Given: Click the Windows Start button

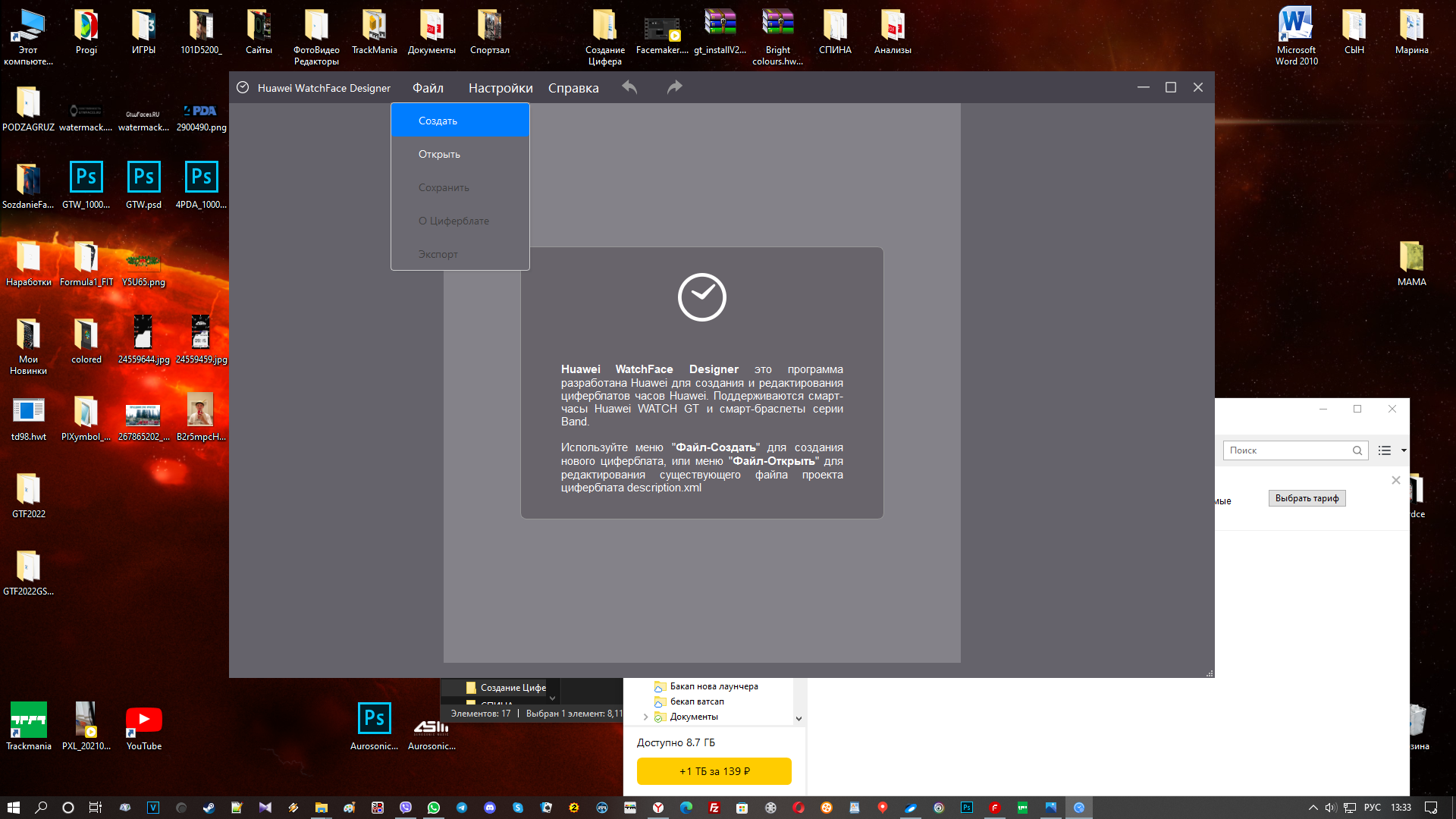Looking at the screenshot, I should pyautogui.click(x=13, y=808).
